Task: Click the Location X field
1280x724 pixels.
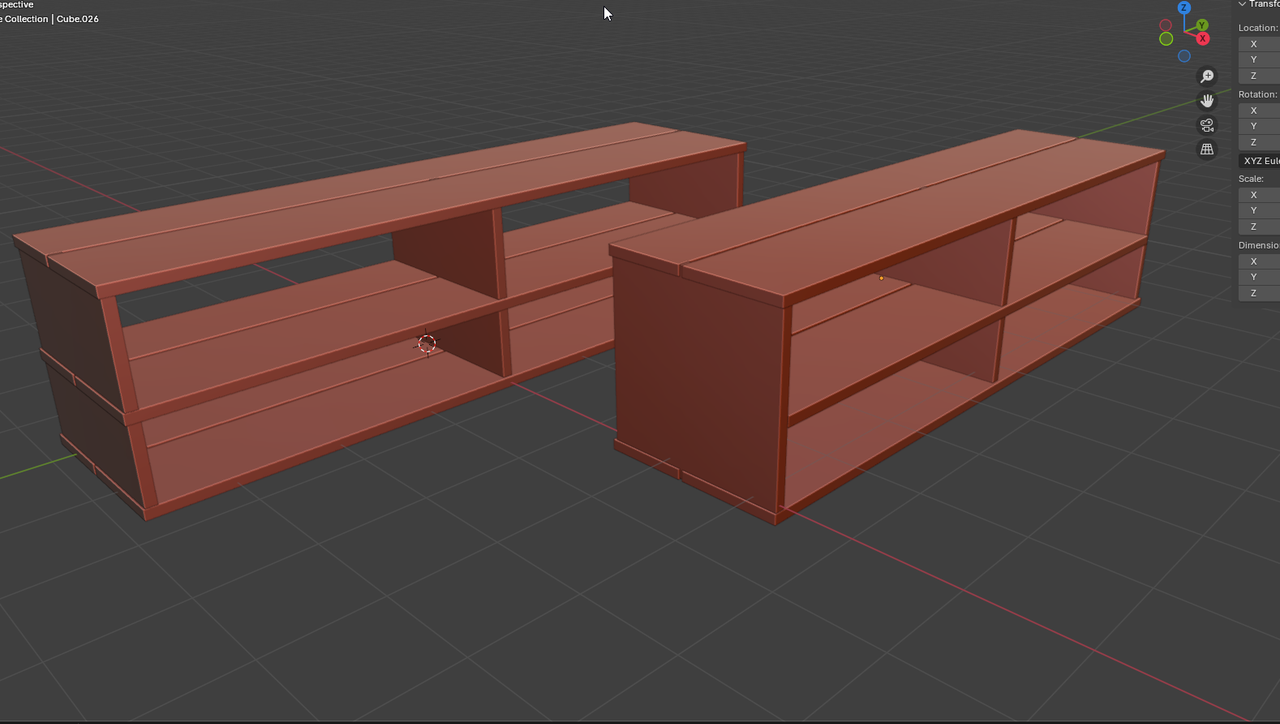Action: point(1260,44)
